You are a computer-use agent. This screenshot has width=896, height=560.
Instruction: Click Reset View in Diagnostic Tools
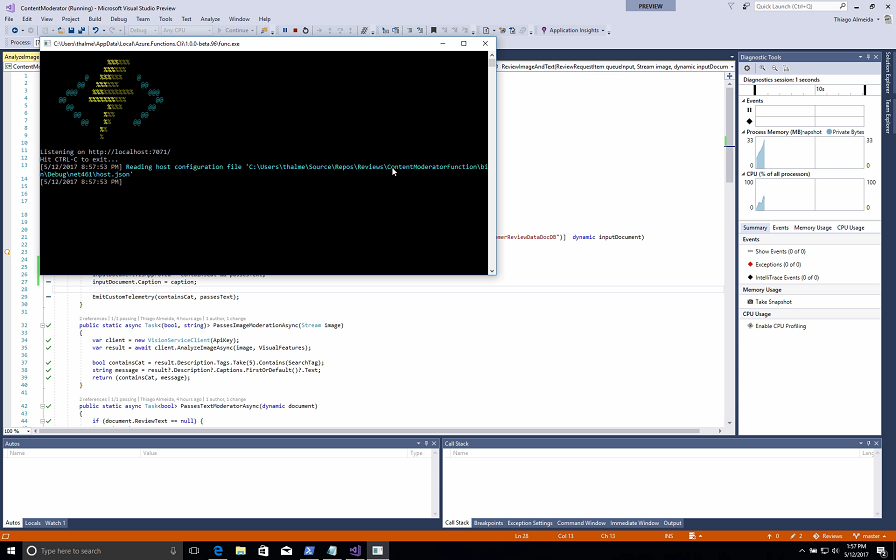pyautogui.click(x=786, y=68)
